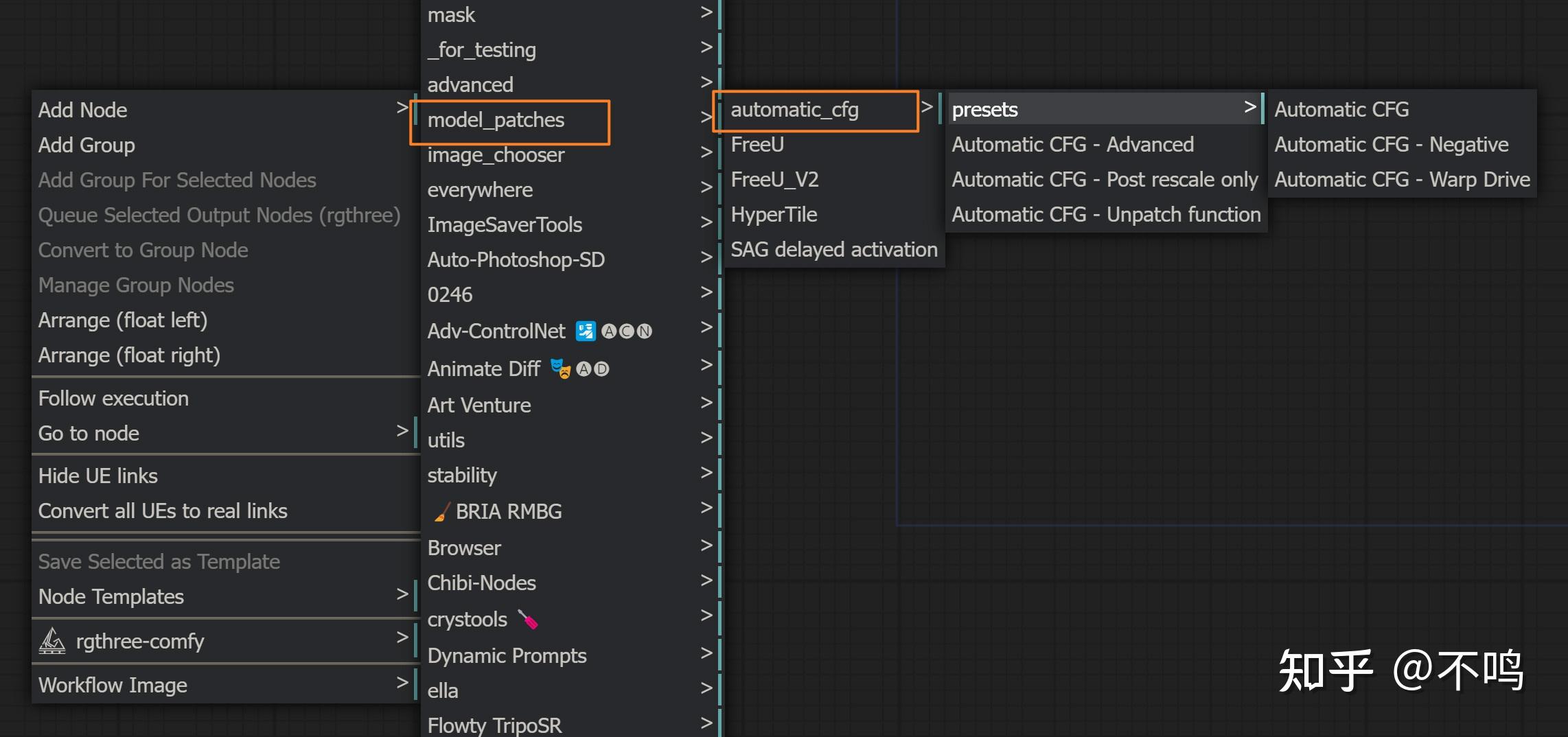Open the model_patches category
The width and height of the screenshot is (1568, 737).
pos(496,120)
